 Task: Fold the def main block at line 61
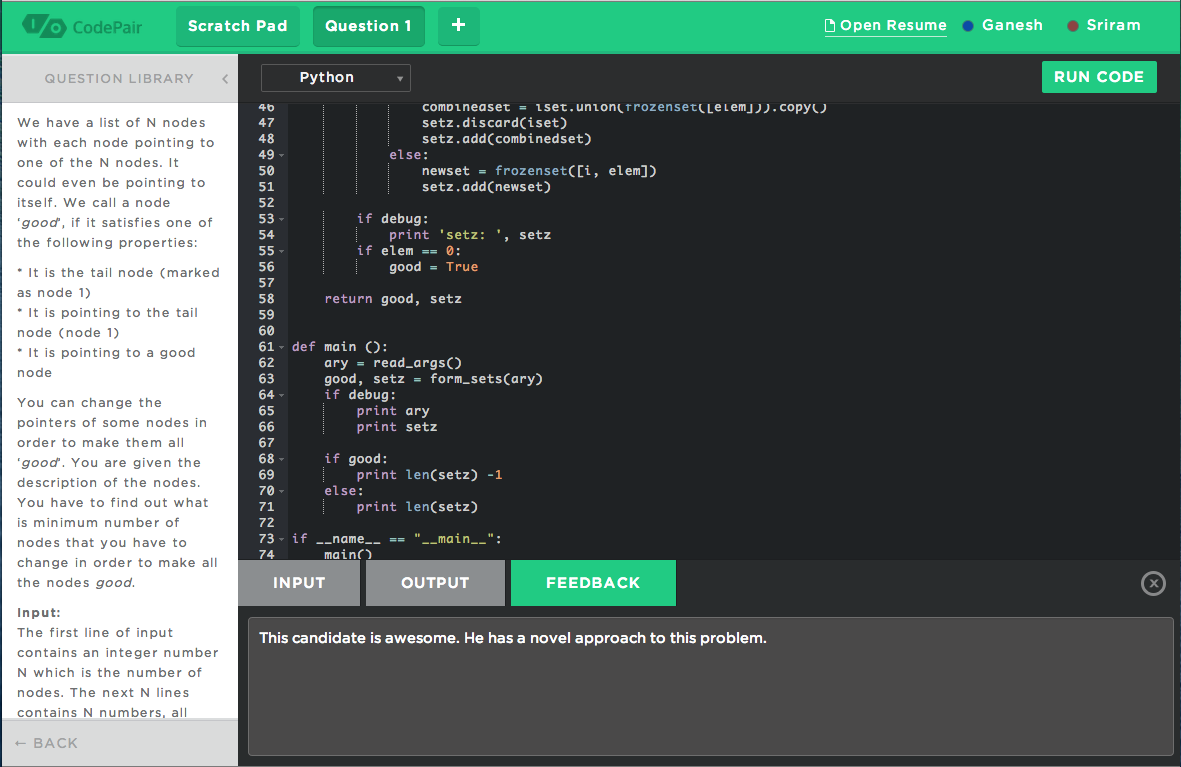tap(282, 347)
